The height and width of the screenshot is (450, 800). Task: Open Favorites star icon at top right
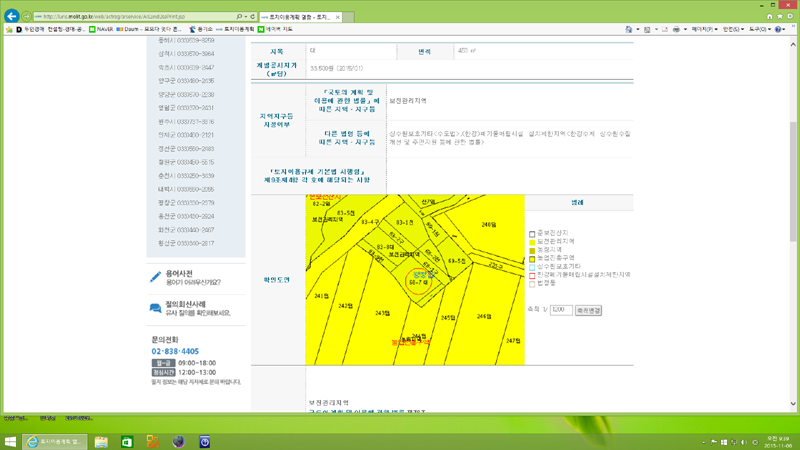(780, 17)
